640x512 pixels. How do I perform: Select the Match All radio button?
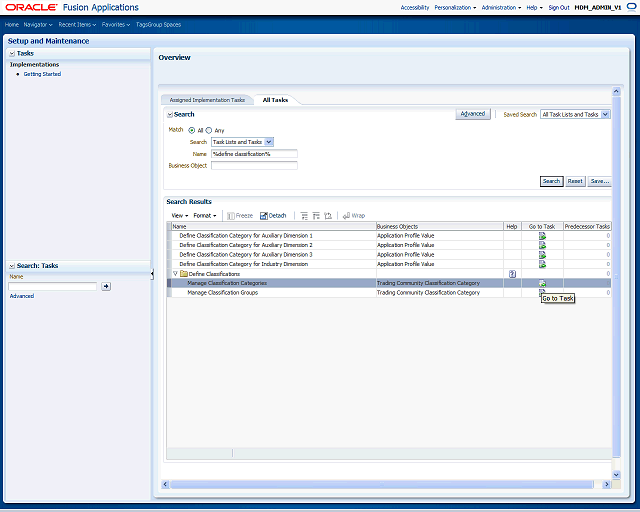coord(191,130)
